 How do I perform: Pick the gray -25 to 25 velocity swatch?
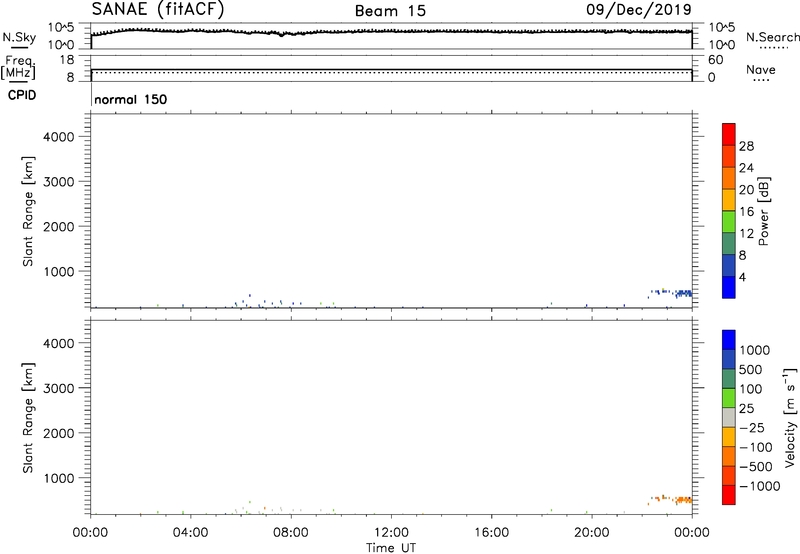pos(729,417)
